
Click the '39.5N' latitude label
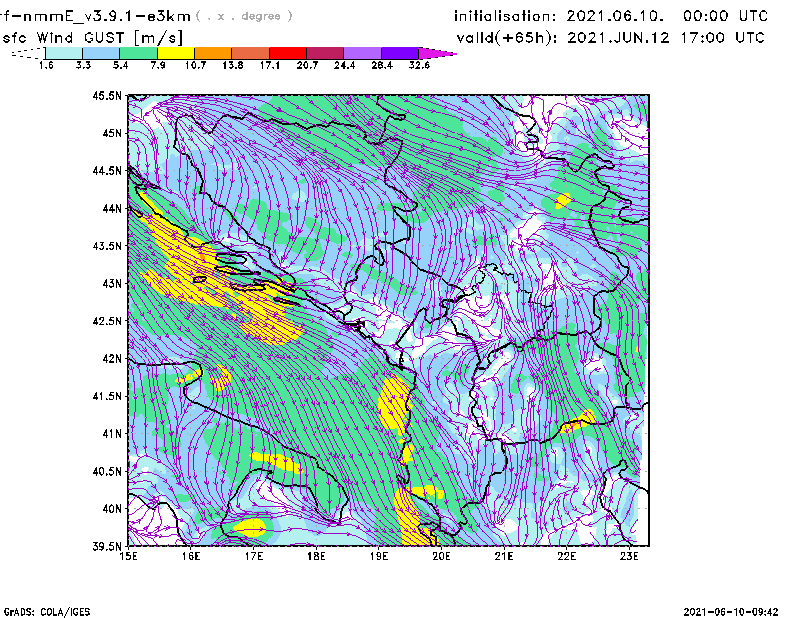coord(107,547)
